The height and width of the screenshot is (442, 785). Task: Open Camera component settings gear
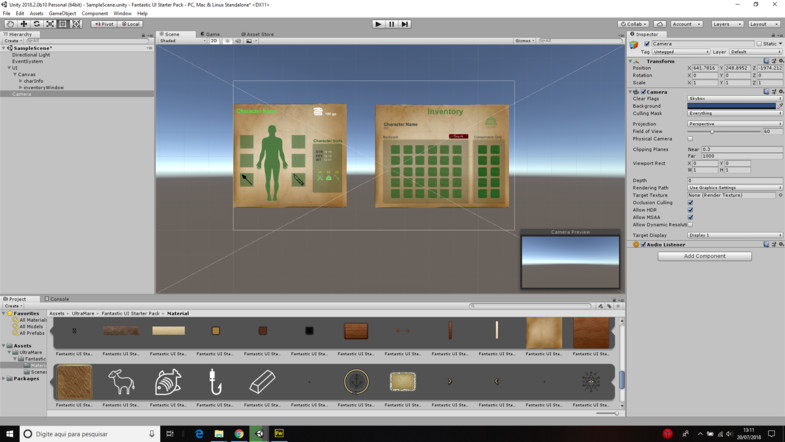click(x=780, y=92)
